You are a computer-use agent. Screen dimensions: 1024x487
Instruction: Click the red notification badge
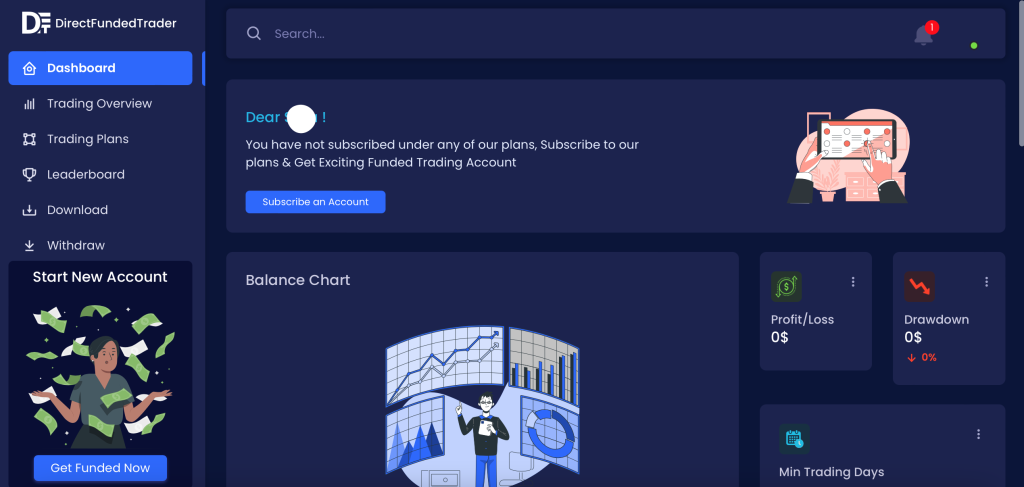pyautogui.click(x=932, y=27)
